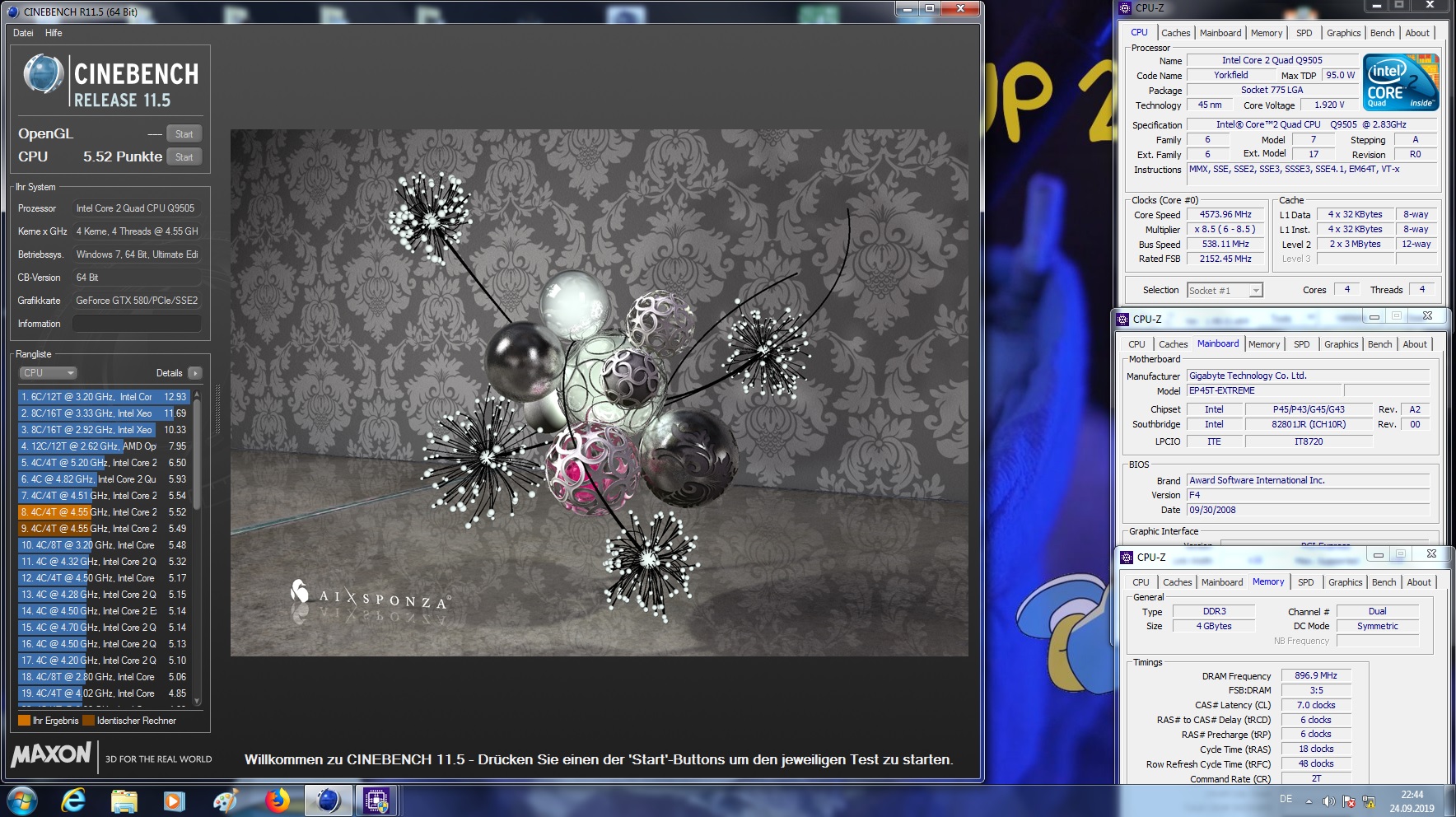Switch to Memory tab in Mainboard CPU-Z window

point(1264,344)
